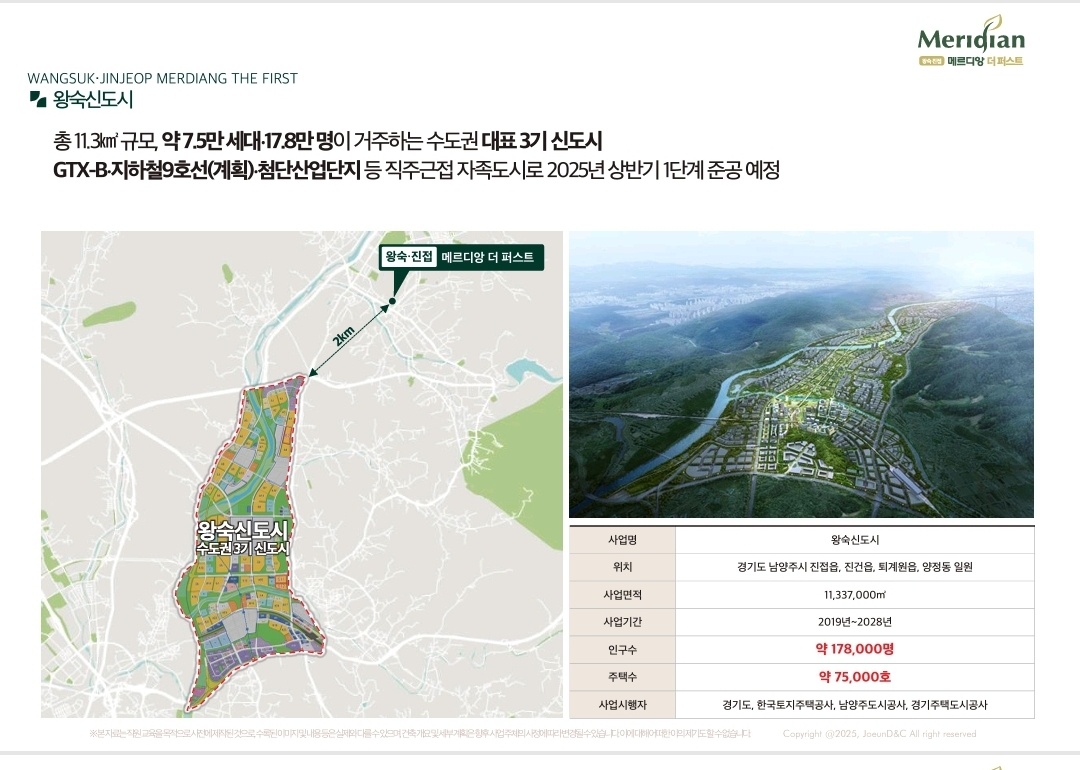This screenshot has height=770, width=1080.
Task: Click the 인구수 row label
Action: pos(622,649)
